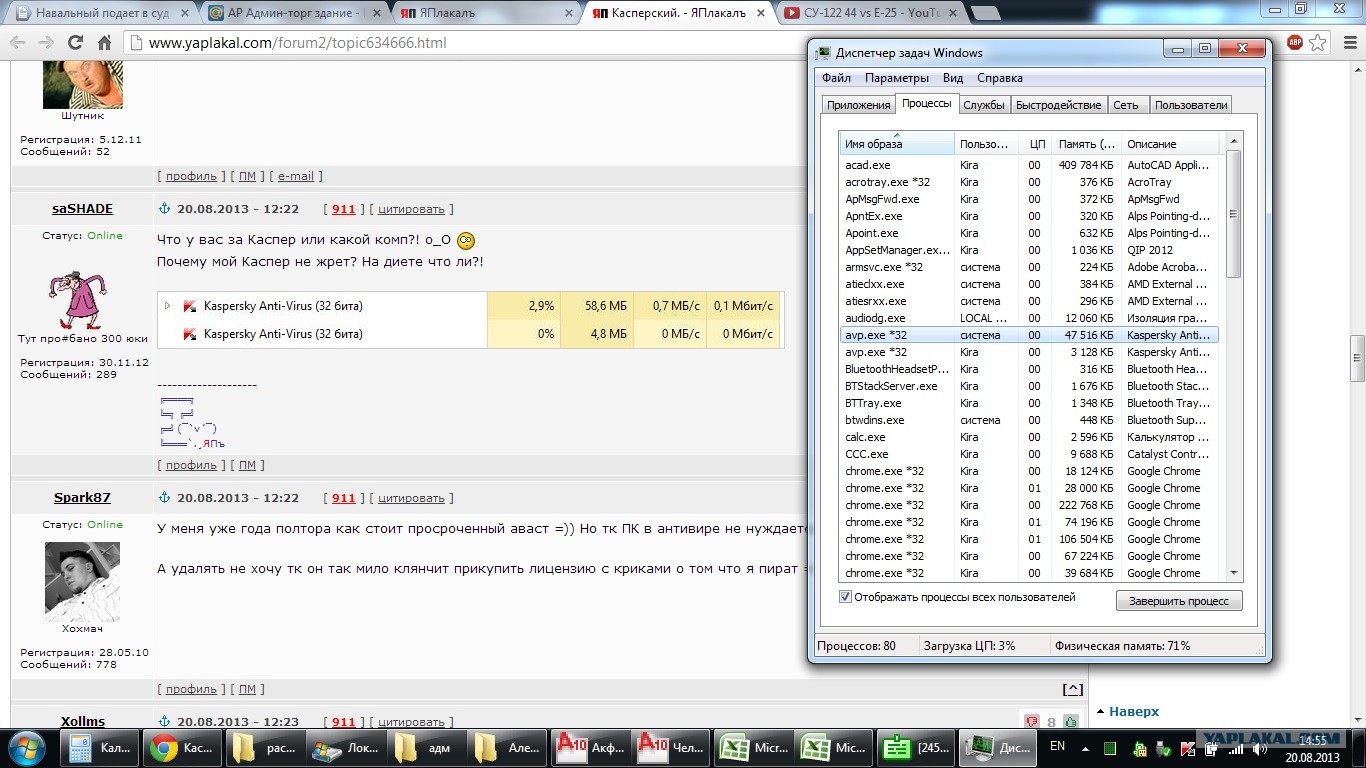Click the 'Наверх' link
The height and width of the screenshot is (768, 1366).
click(x=1133, y=712)
